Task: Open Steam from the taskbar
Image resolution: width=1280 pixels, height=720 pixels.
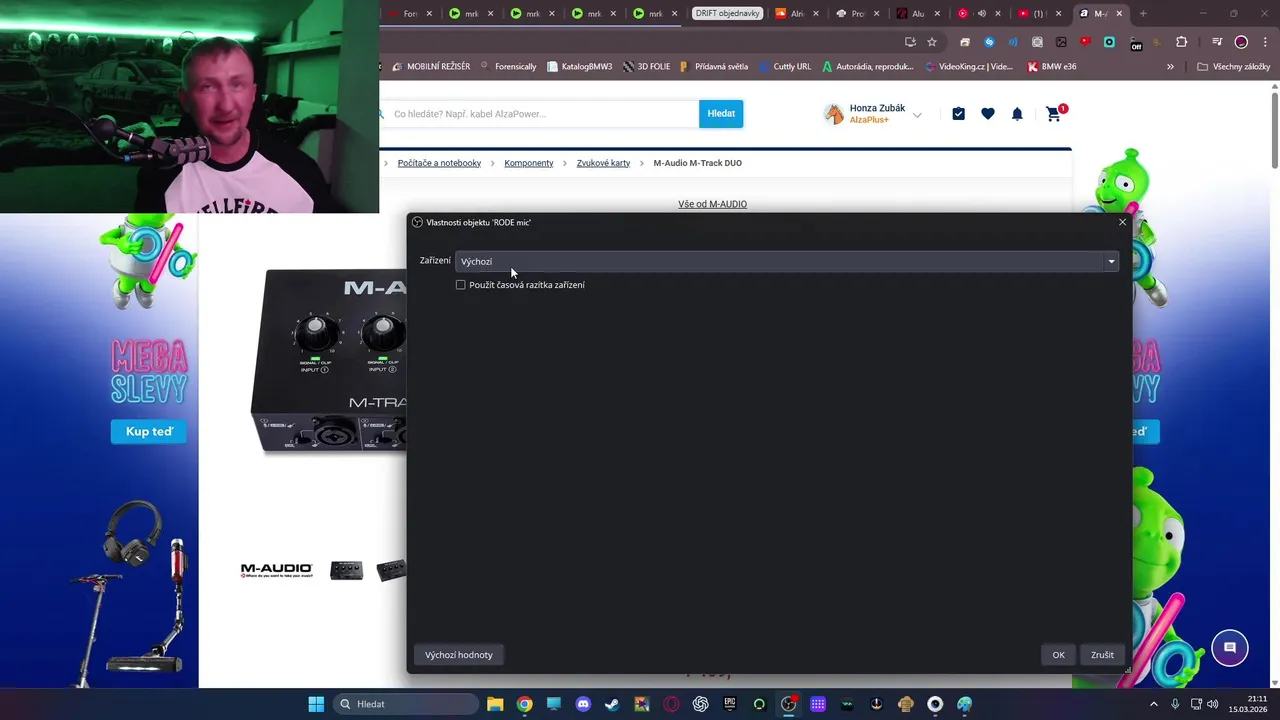Action: [x=612, y=704]
